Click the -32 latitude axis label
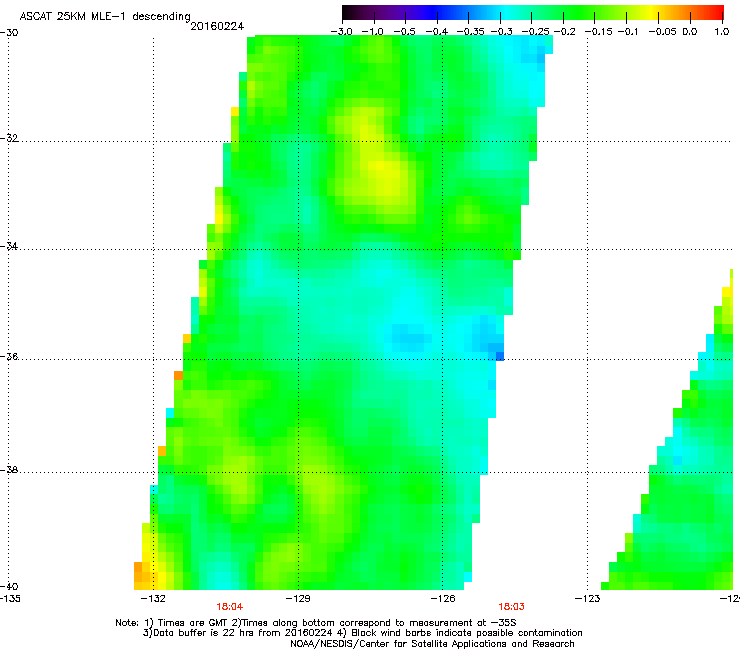 9,138
